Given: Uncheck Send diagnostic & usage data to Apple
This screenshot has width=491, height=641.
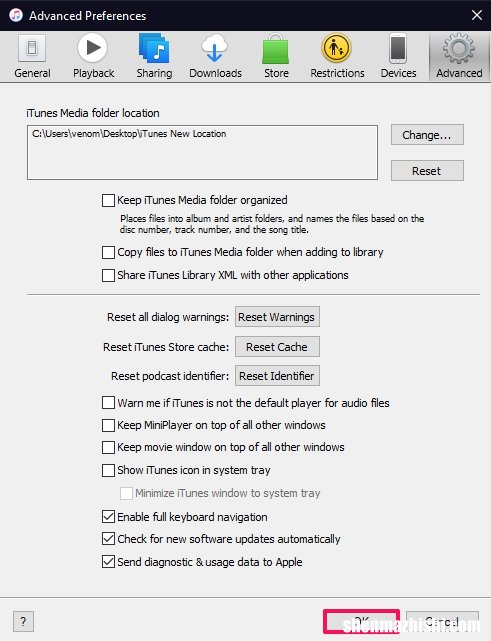Looking at the screenshot, I should click(x=108, y=562).
